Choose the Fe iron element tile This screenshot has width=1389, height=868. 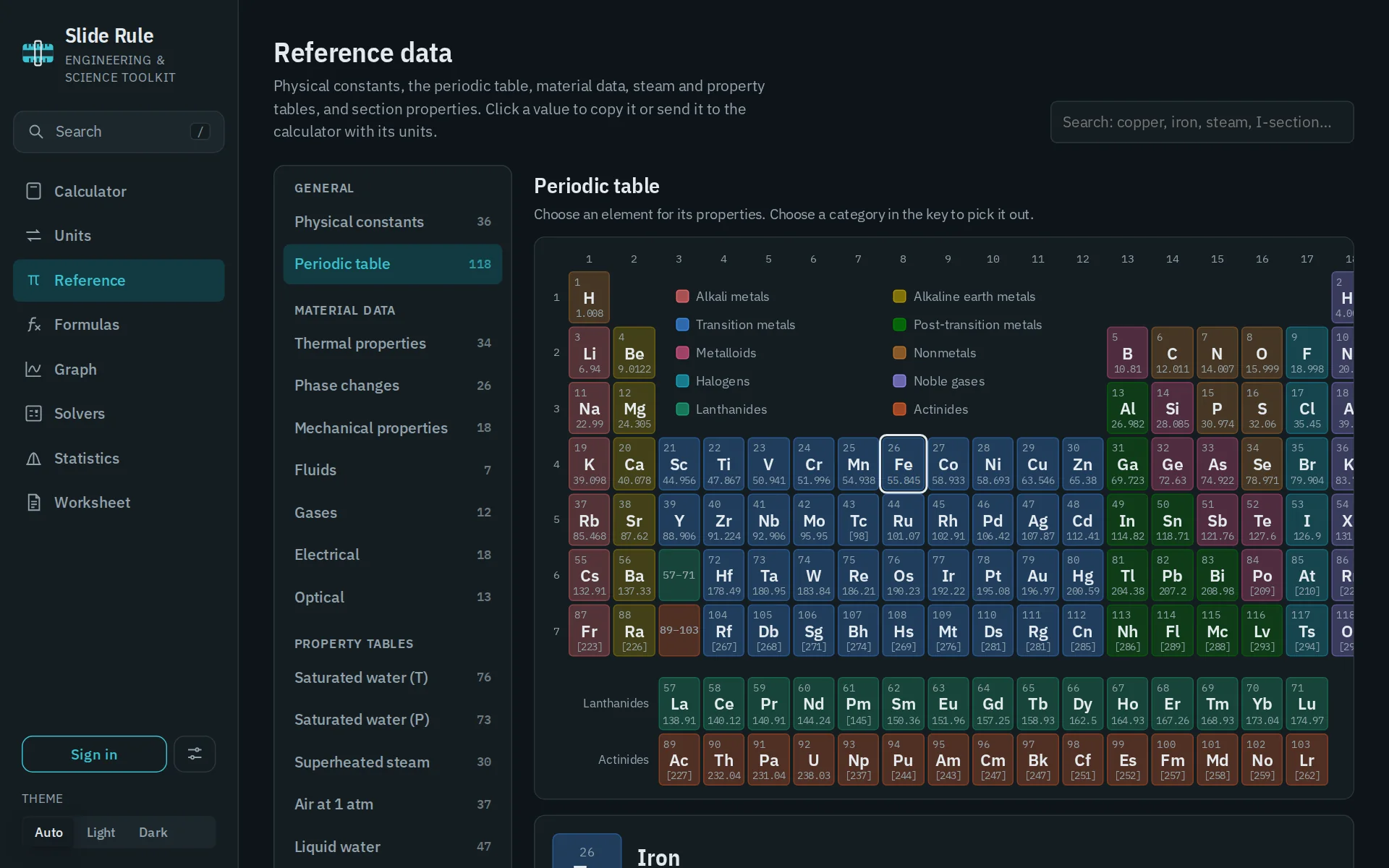(903, 464)
